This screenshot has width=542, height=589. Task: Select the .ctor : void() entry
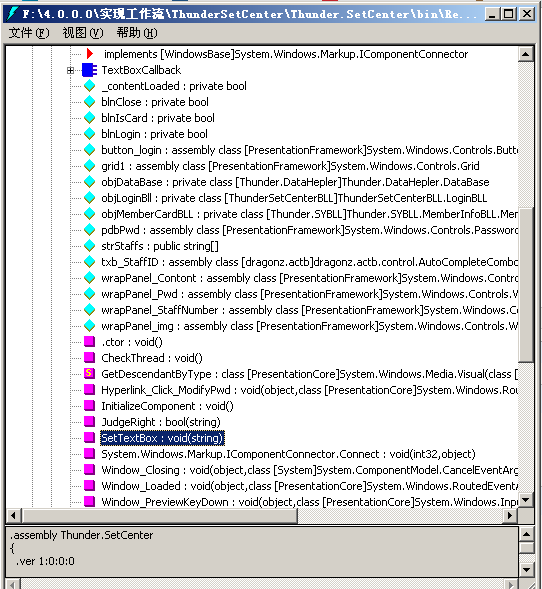tap(132, 342)
